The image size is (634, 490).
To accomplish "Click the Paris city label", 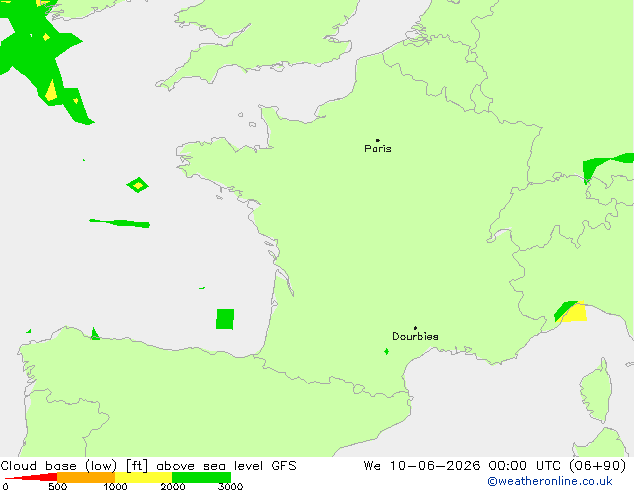I will tap(378, 149).
